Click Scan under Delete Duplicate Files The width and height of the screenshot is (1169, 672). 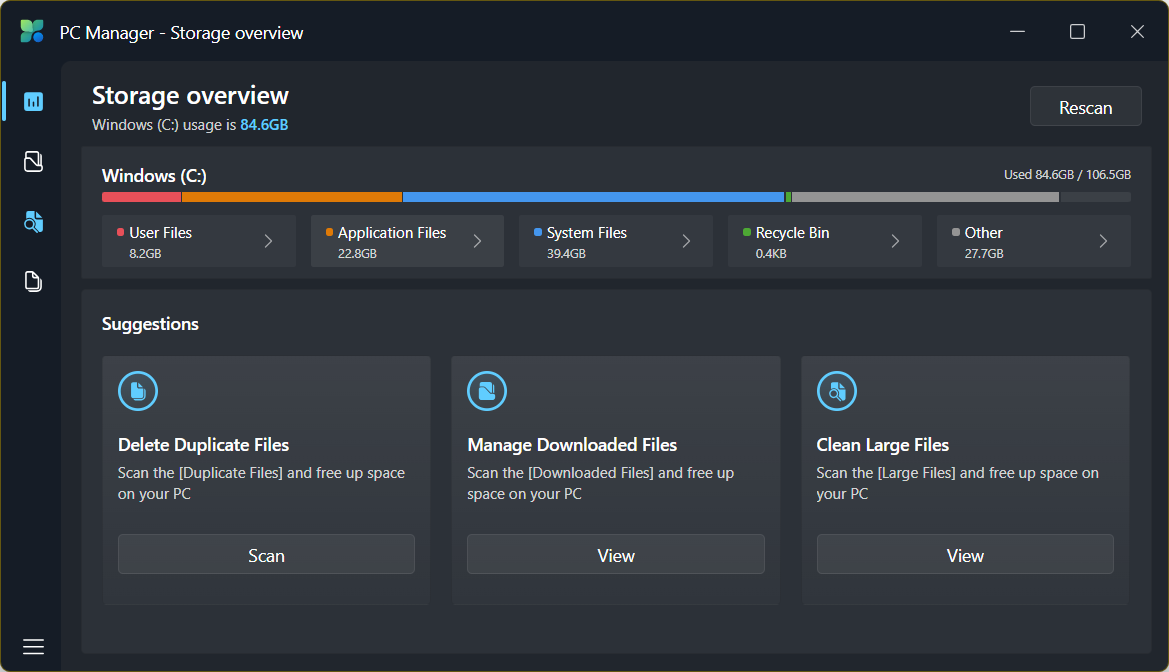click(x=266, y=554)
